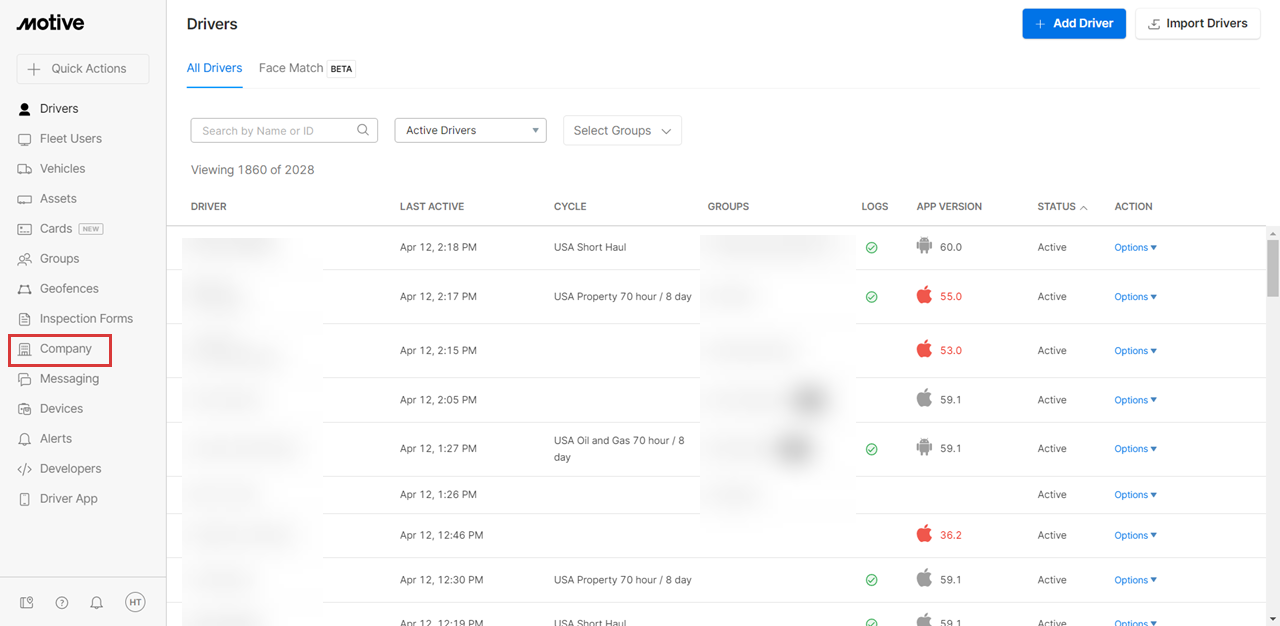Click the Driver column header
Image resolution: width=1280 pixels, height=626 pixels.
(209, 207)
